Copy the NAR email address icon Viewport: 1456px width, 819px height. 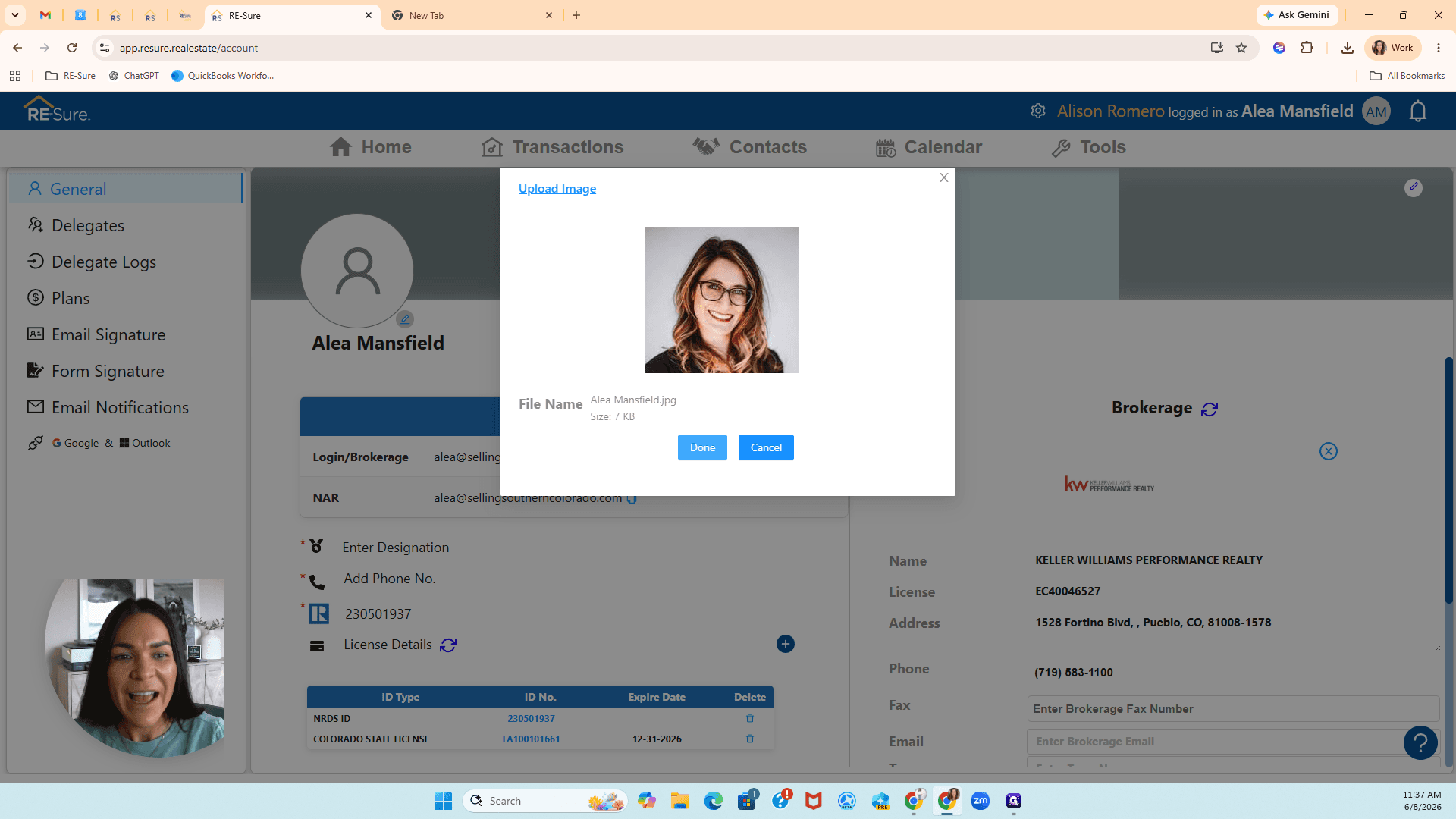[632, 498]
